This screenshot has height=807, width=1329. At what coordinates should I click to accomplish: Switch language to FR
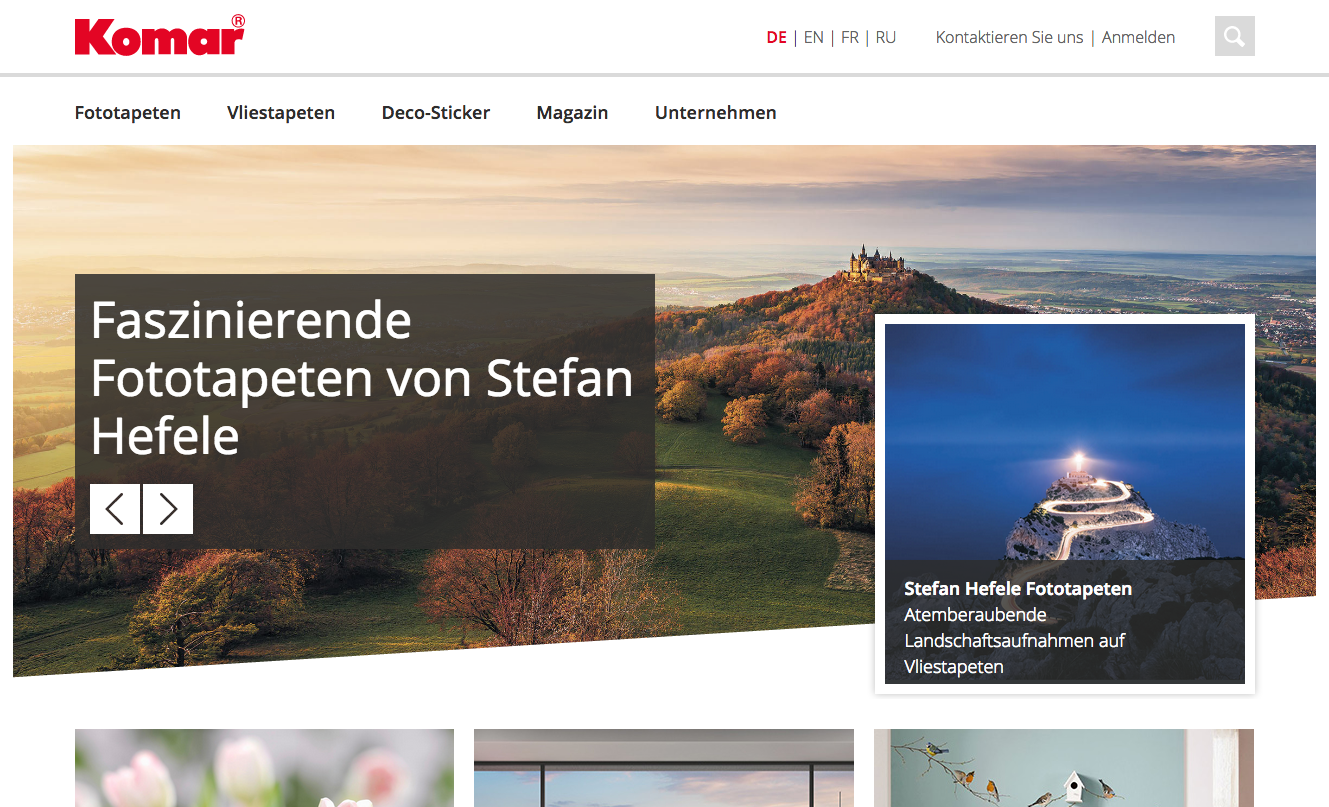click(x=850, y=37)
